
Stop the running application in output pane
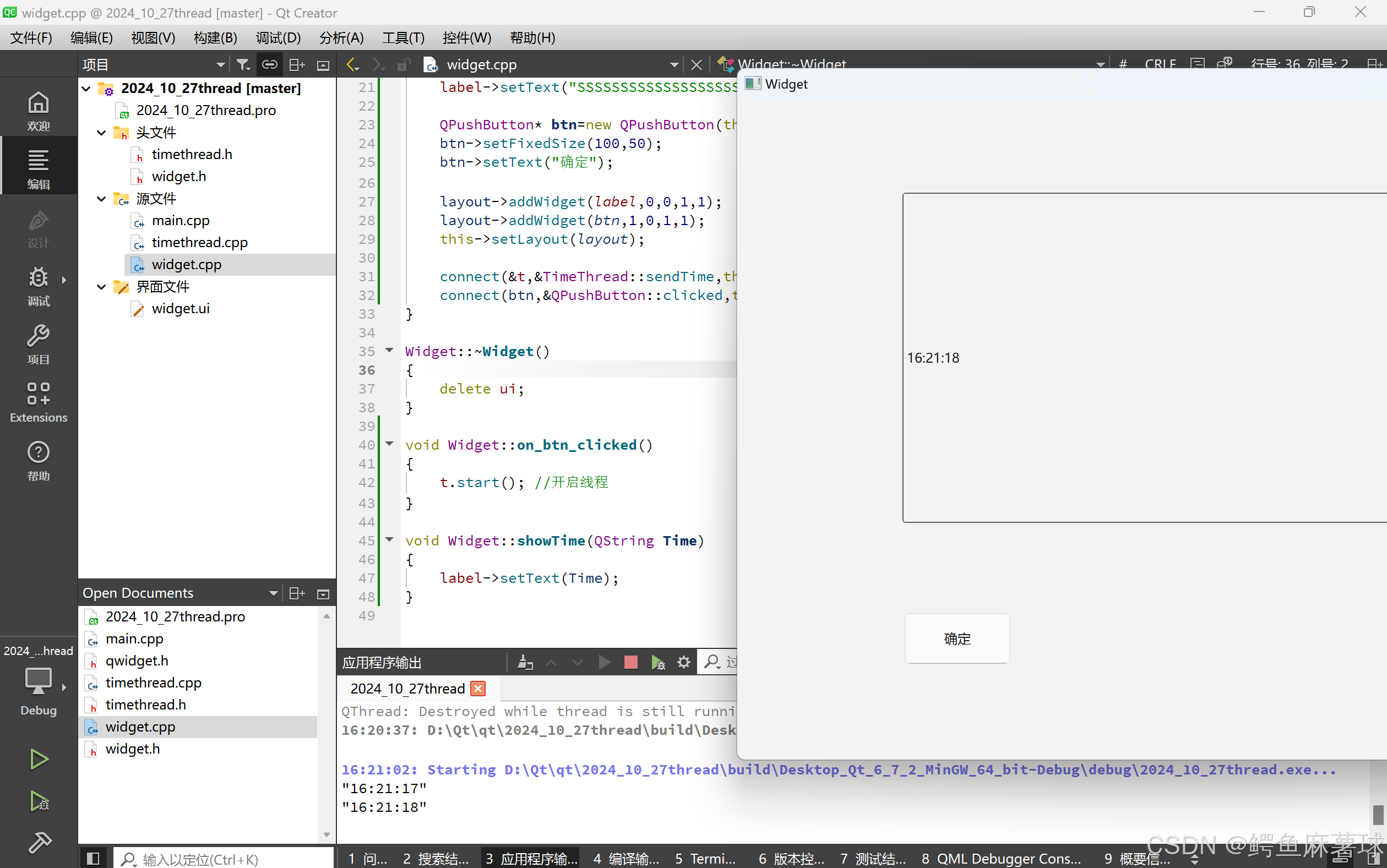point(630,663)
